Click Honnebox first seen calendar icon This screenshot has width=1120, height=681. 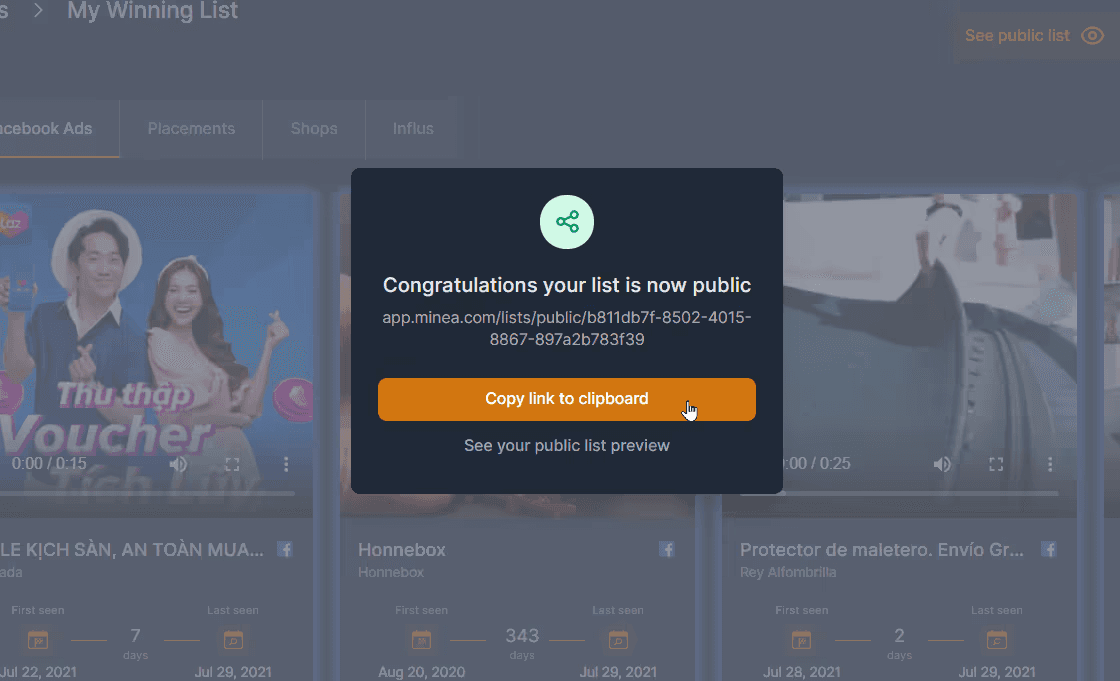tap(421, 640)
